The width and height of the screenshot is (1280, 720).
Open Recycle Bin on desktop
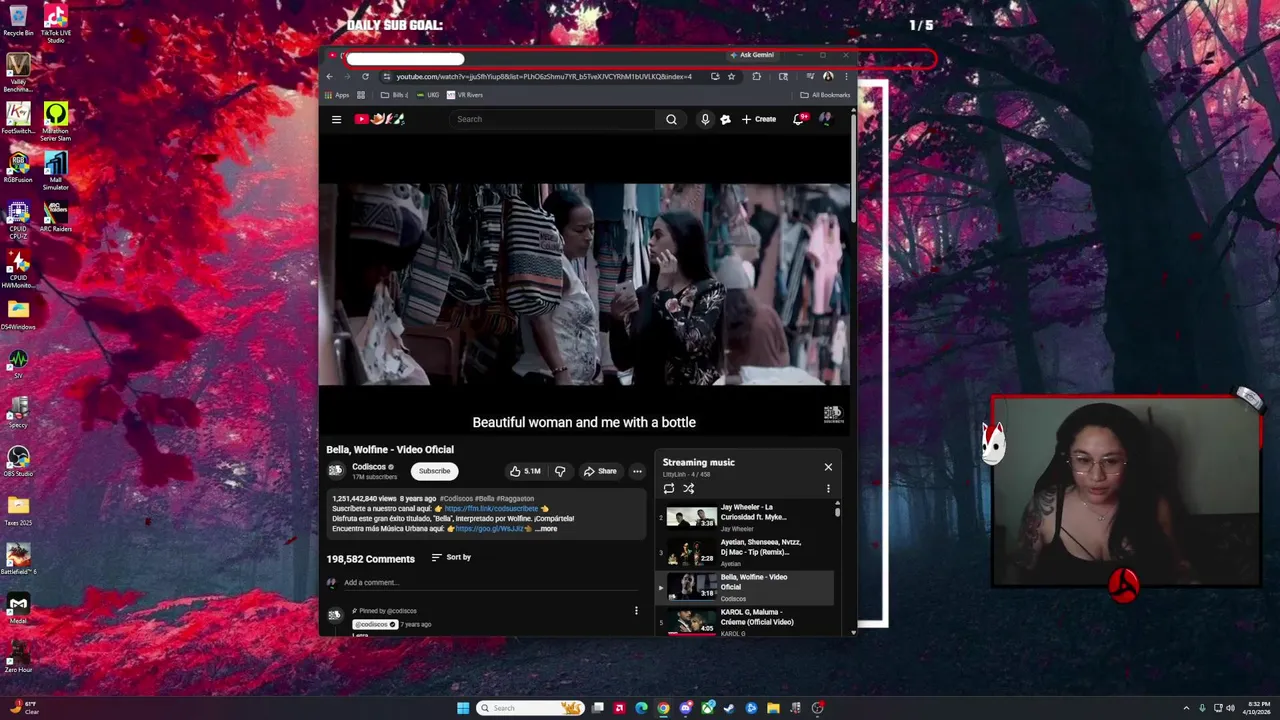click(18, 20)
